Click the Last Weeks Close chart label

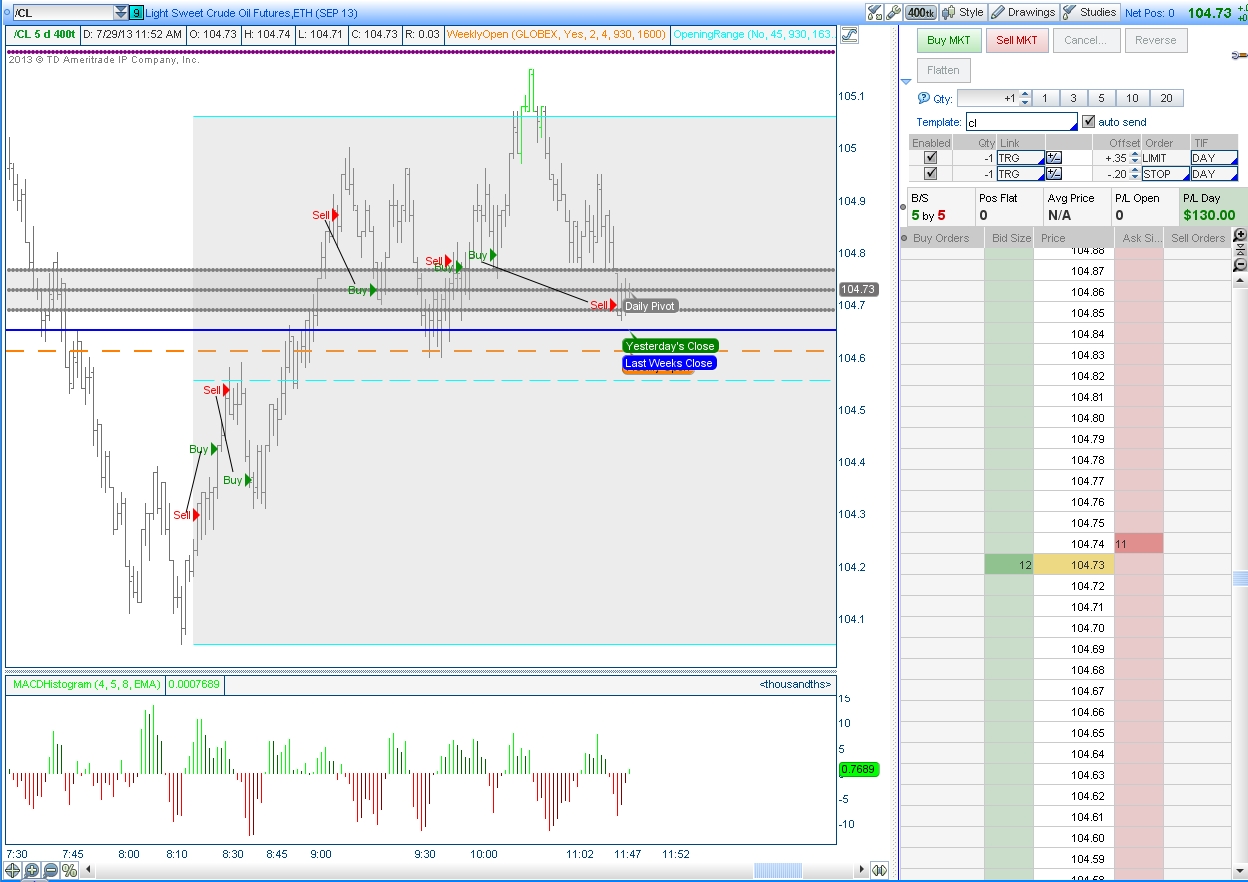tap(669, 363)
